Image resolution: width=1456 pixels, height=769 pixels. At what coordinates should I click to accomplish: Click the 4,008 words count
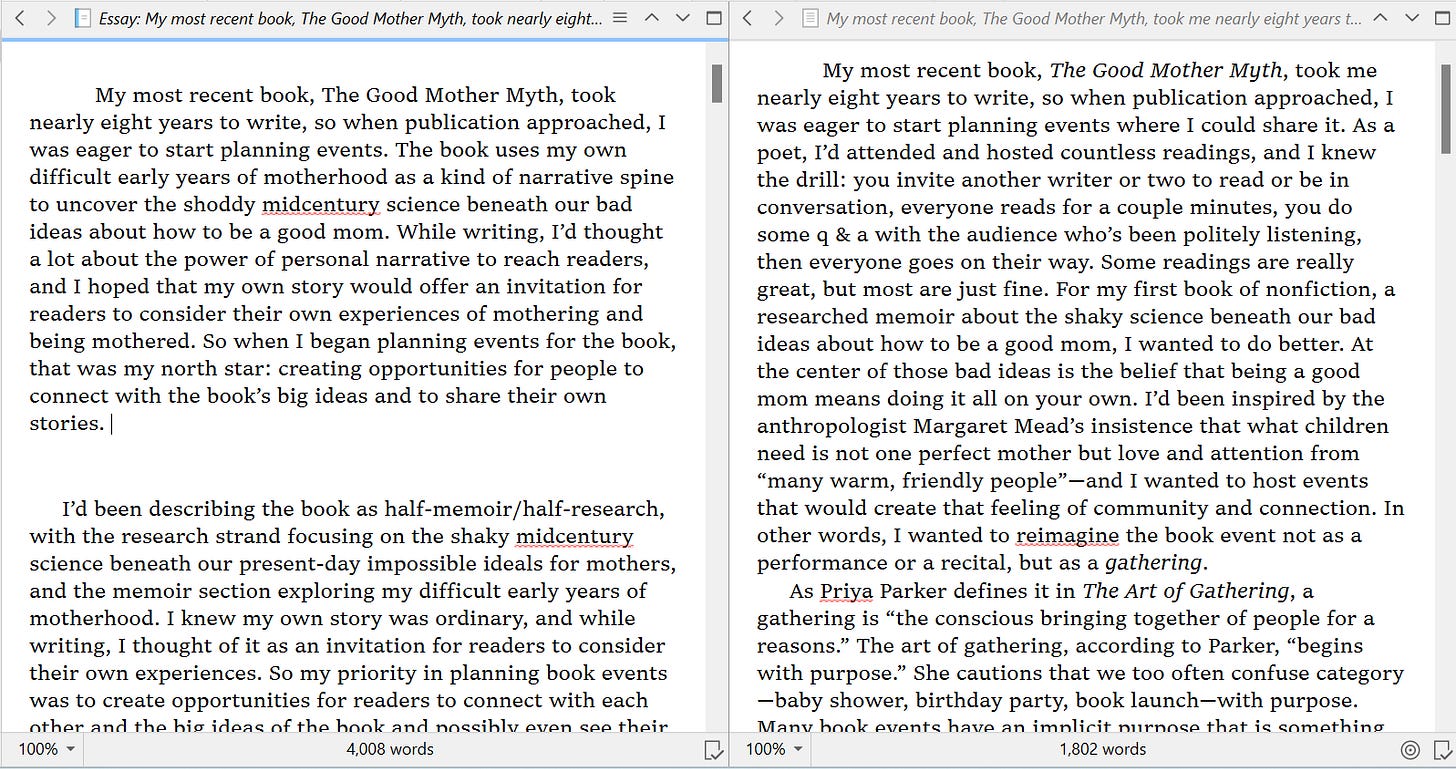click(x=390, y=749)
